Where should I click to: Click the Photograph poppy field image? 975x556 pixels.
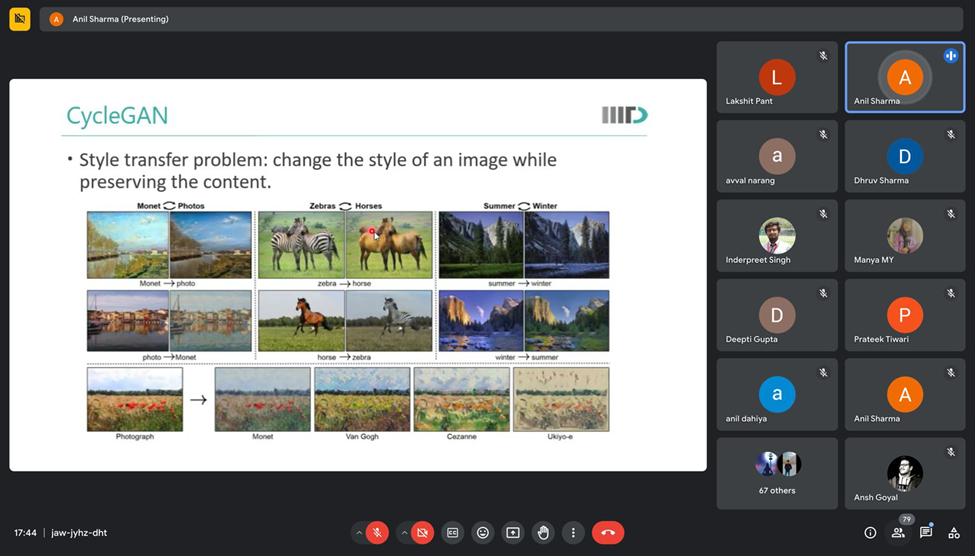[135, 399]
